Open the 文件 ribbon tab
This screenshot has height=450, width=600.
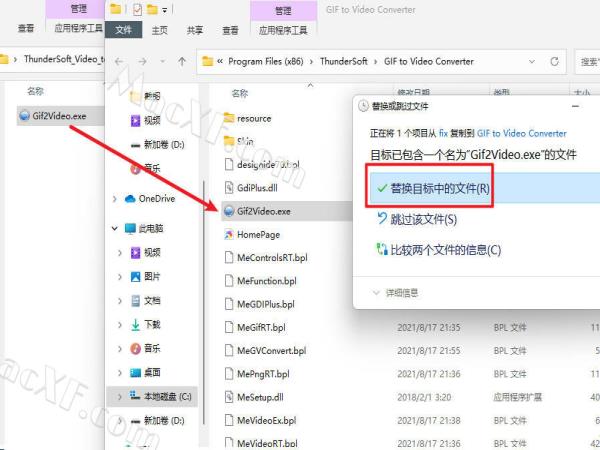tap(124, 30)
